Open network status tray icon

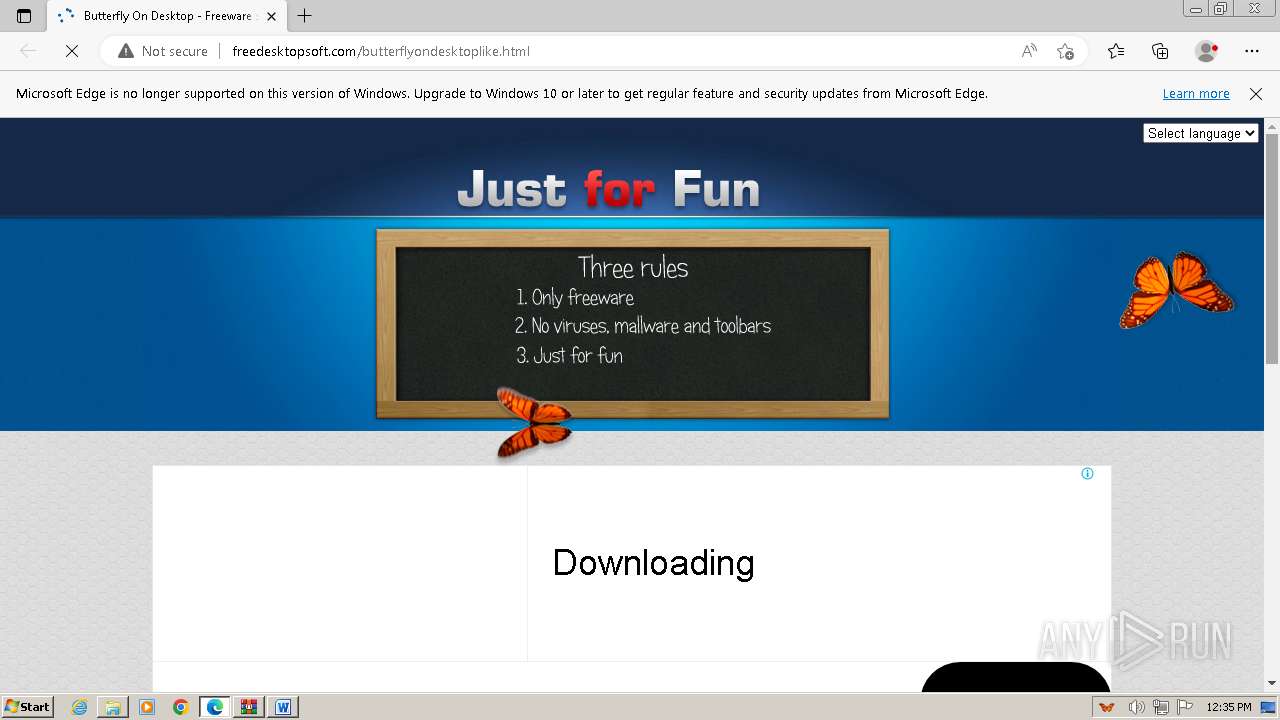coord(1161,707)
